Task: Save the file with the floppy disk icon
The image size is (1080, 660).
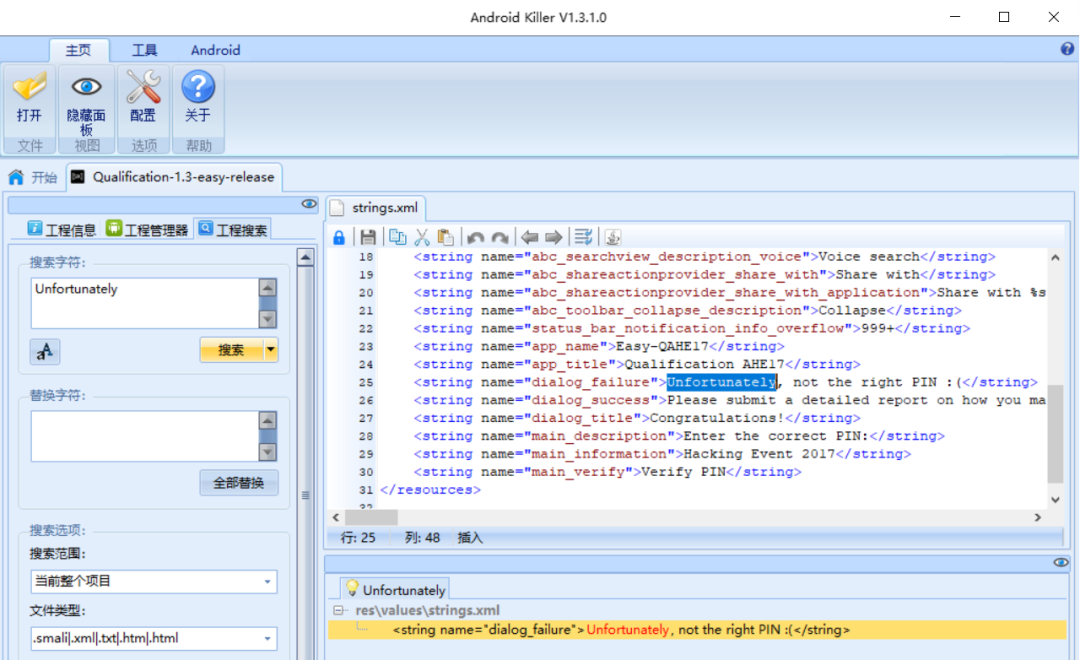Action: click(368, 238)
